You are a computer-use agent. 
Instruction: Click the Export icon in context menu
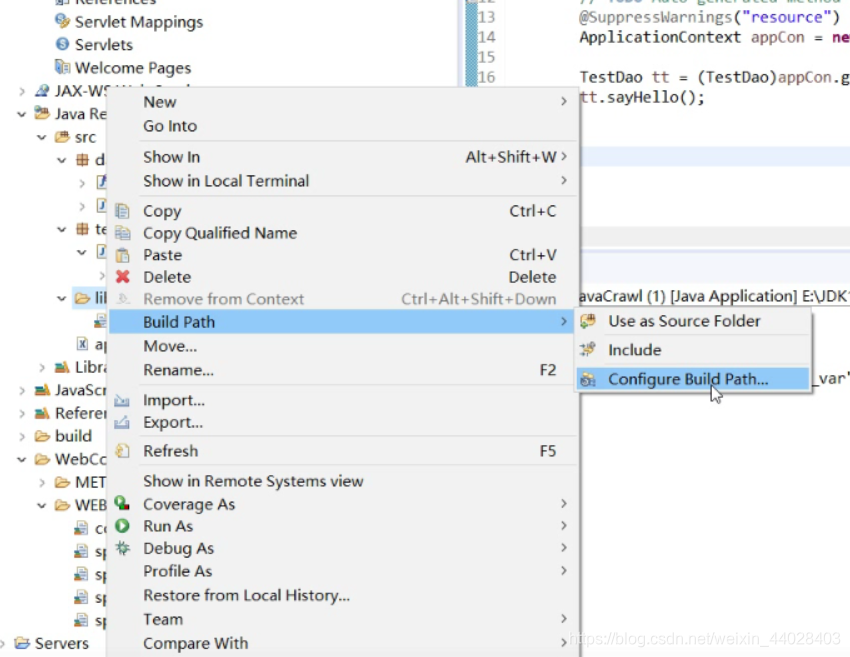[x=122, y=422]
